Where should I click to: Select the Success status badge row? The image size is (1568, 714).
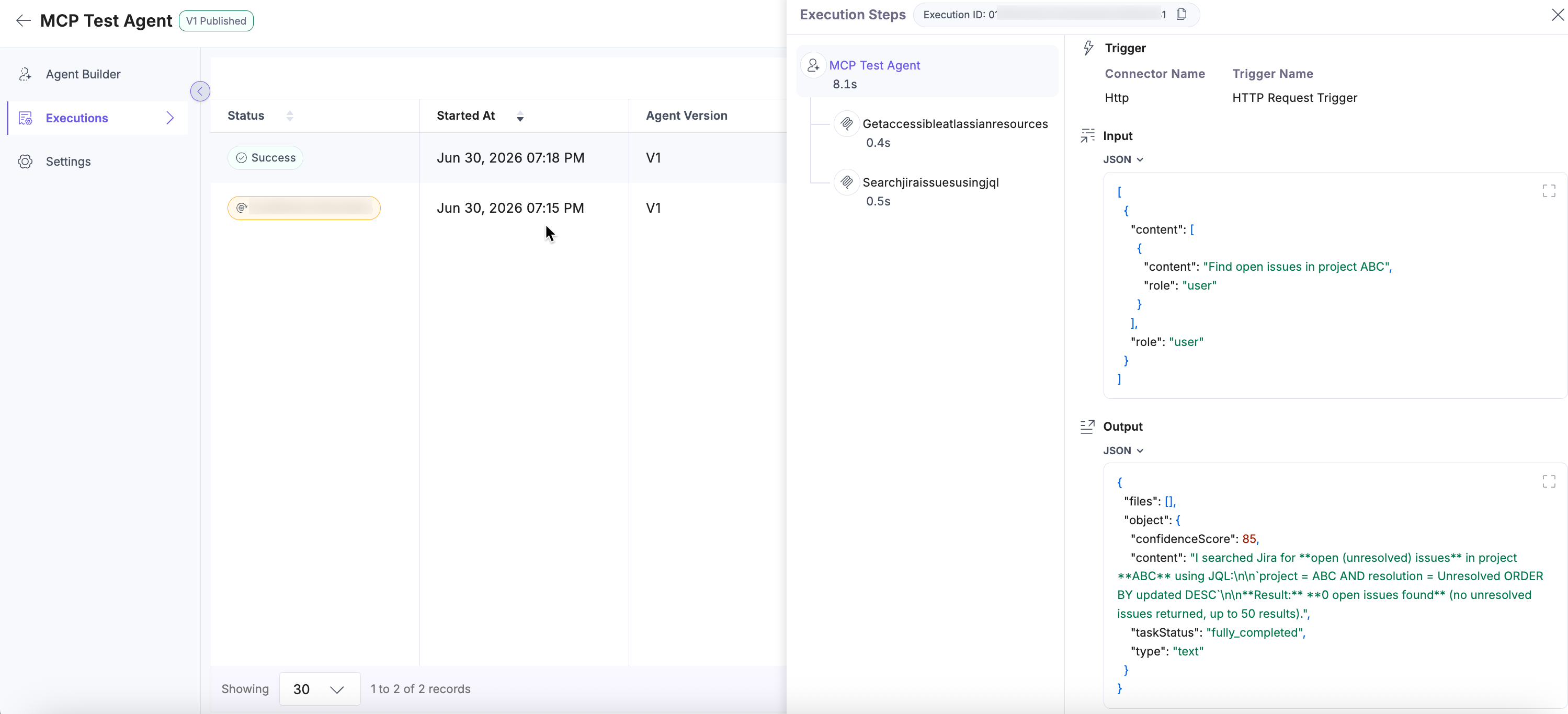(x=265, y=157)
